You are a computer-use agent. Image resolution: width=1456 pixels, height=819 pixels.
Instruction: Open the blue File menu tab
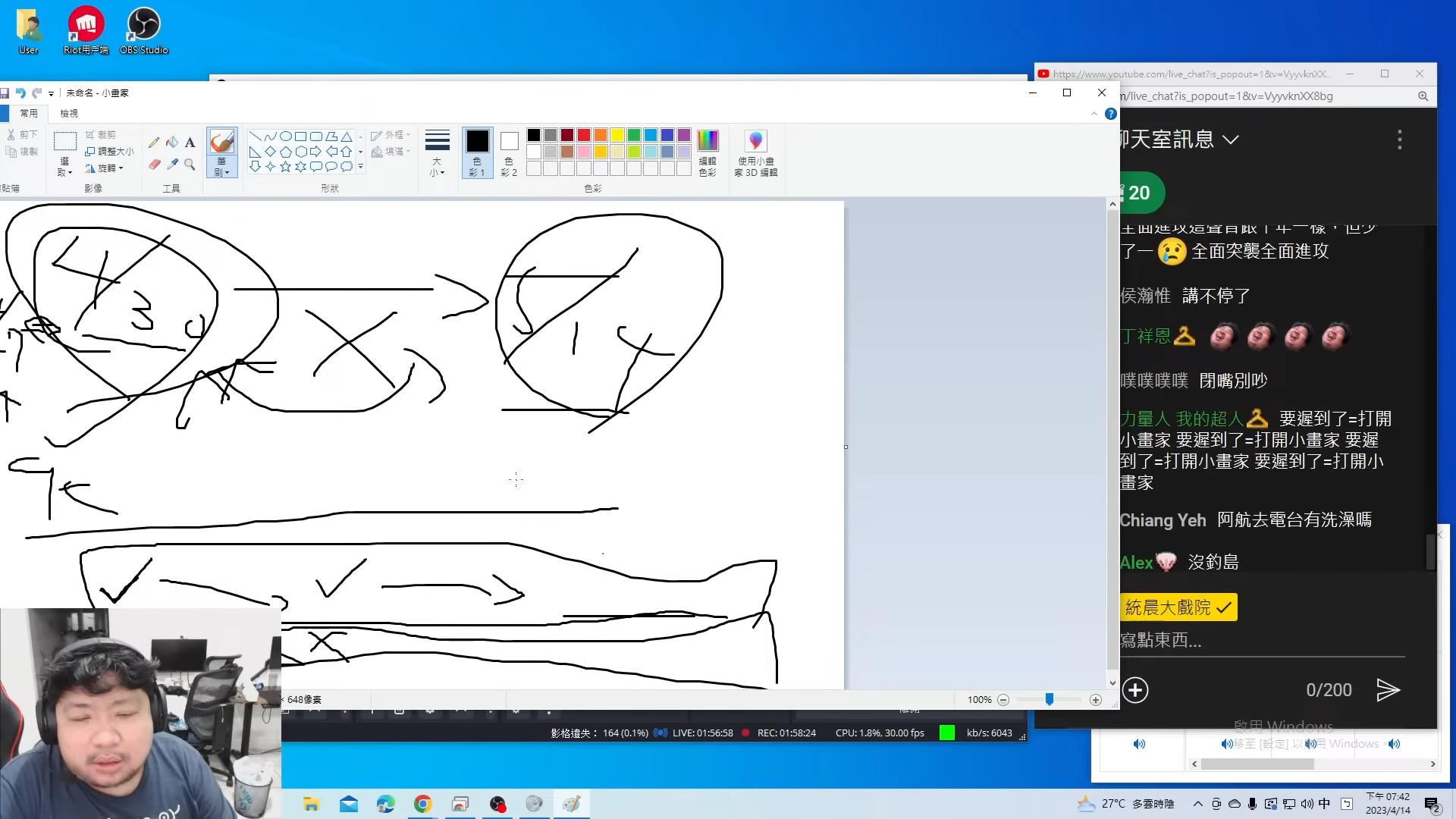4,114
